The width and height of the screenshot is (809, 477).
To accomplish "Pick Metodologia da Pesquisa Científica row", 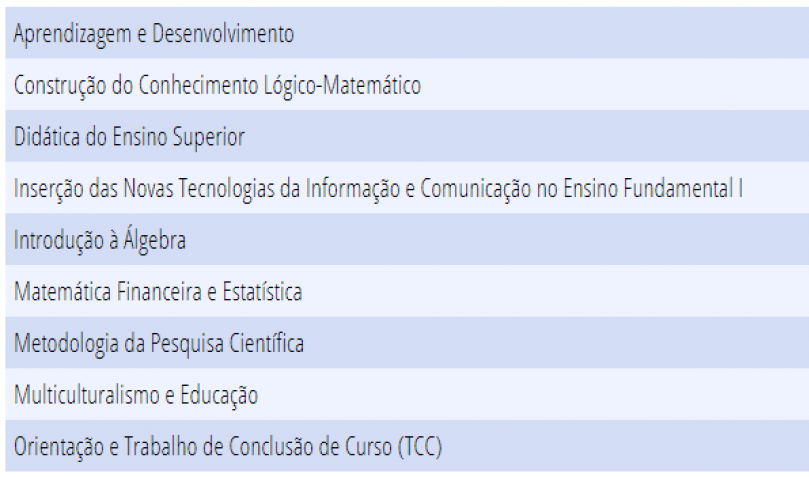I will [407, 342].
